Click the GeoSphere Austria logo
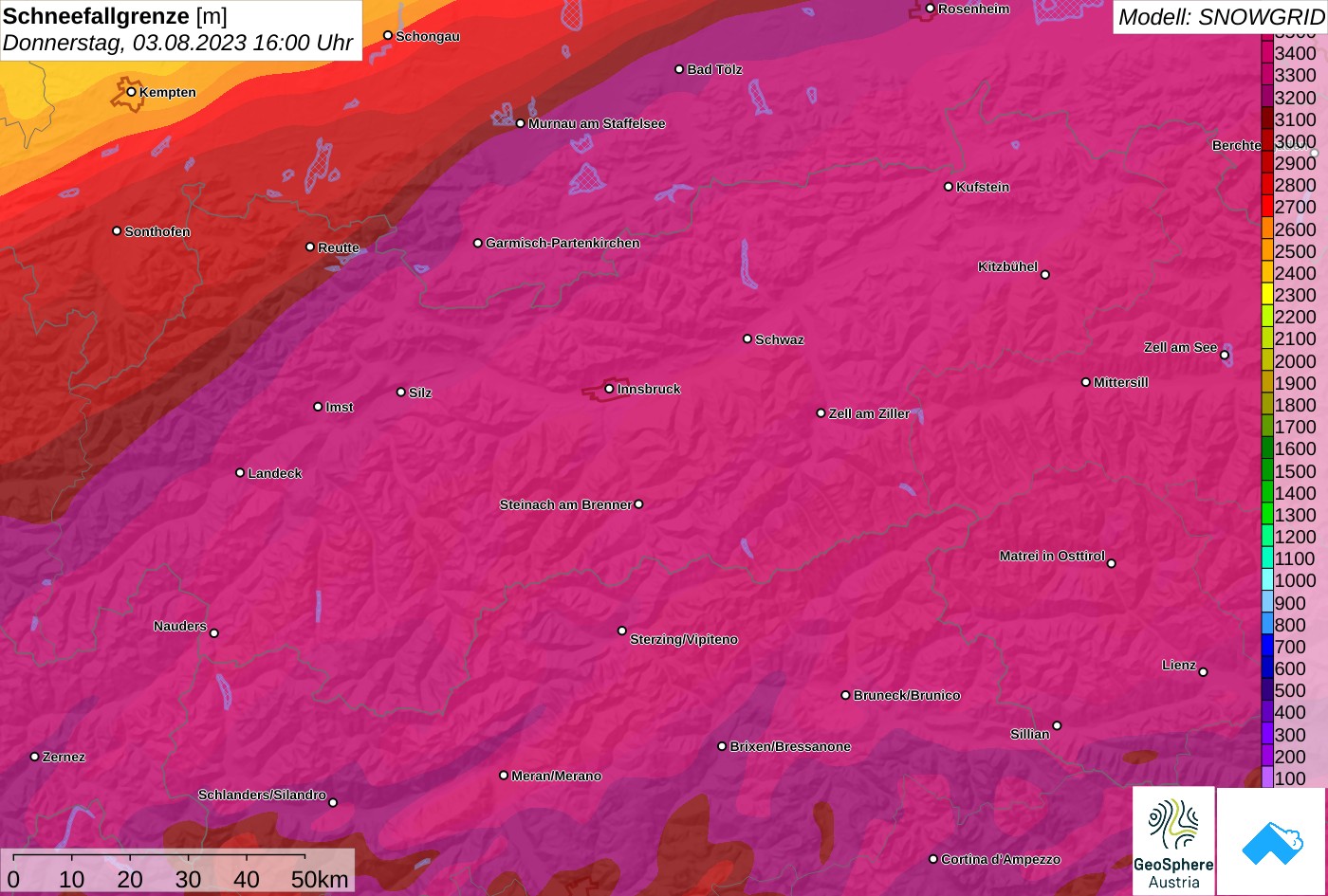The height and width of the screenshot is (896, 1328). 1173,840
